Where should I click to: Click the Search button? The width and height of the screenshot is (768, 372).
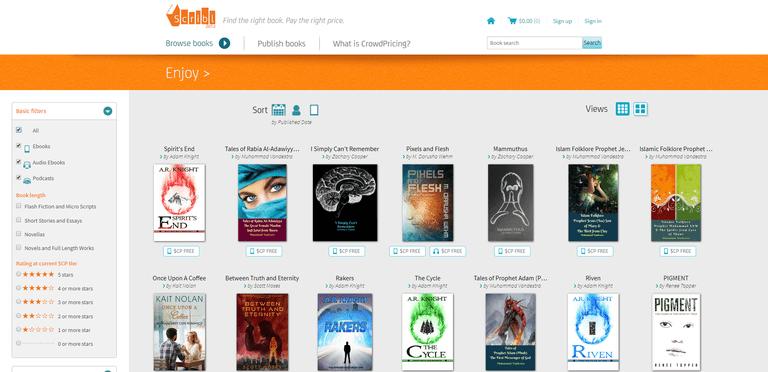pyautogui.click(x=592, y=43)
